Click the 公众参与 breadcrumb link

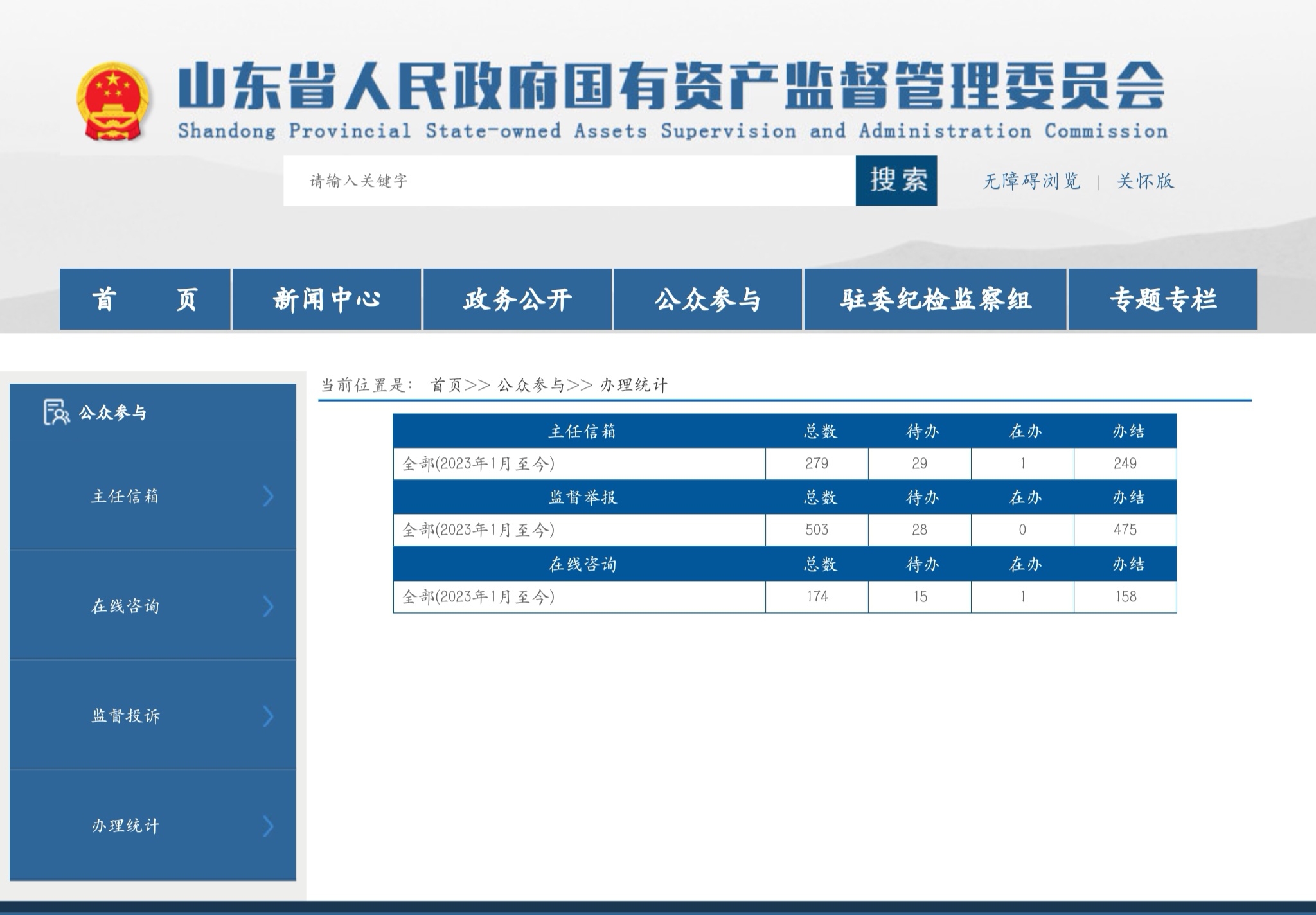click(x=531, y=385)
